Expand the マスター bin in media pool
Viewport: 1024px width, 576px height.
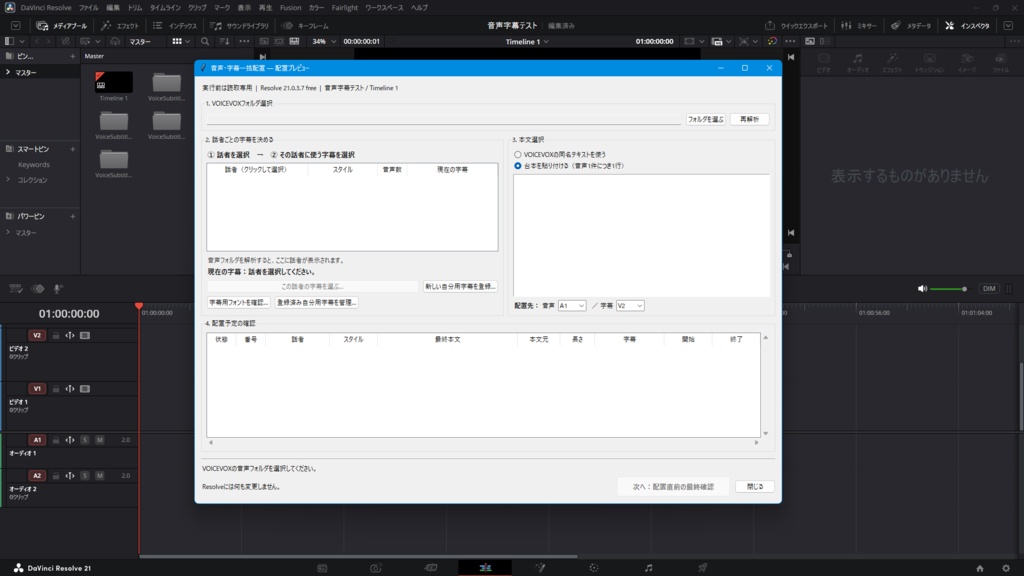point(8,72)
